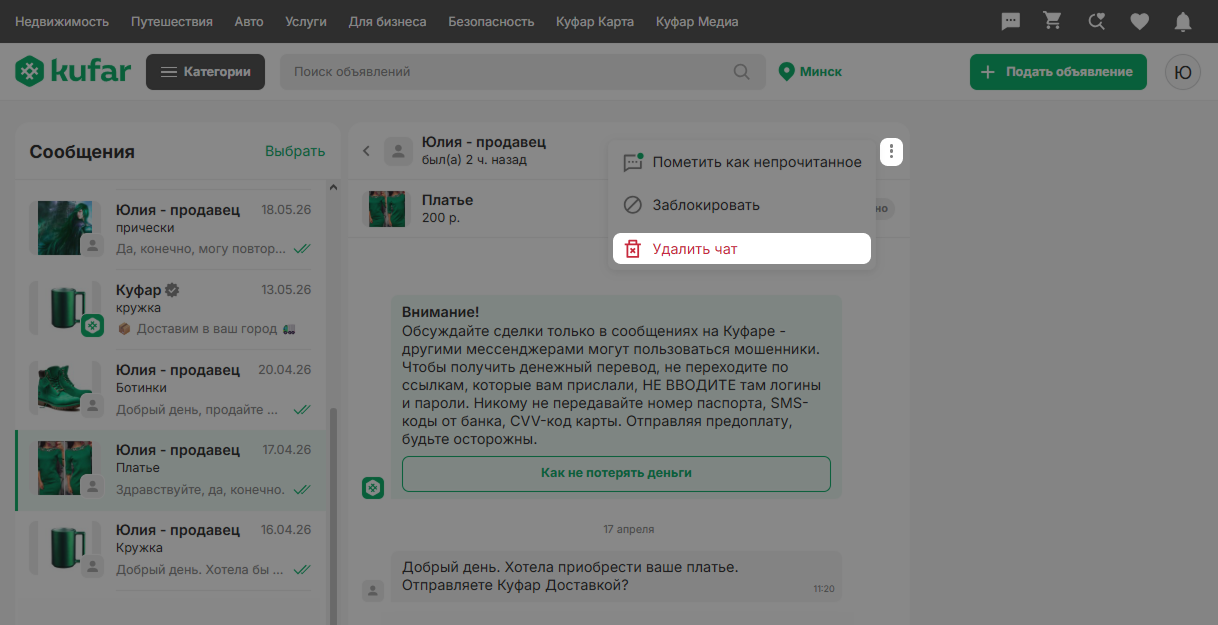1218x625 pixels.
Task: Open Для бизнеса link
Action: coord(387,21)
